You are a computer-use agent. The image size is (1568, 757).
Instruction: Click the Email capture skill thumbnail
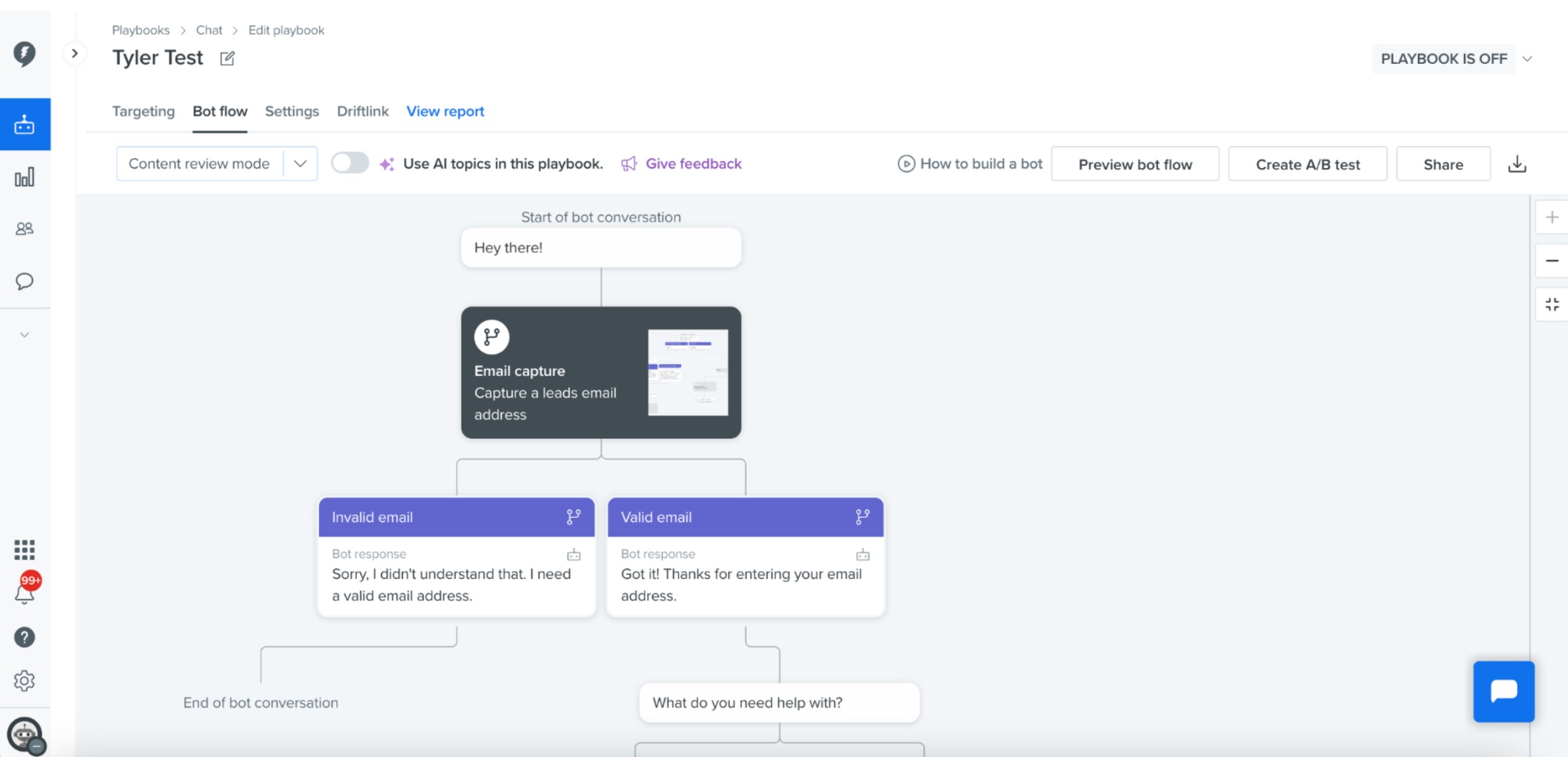coord(688,372)
